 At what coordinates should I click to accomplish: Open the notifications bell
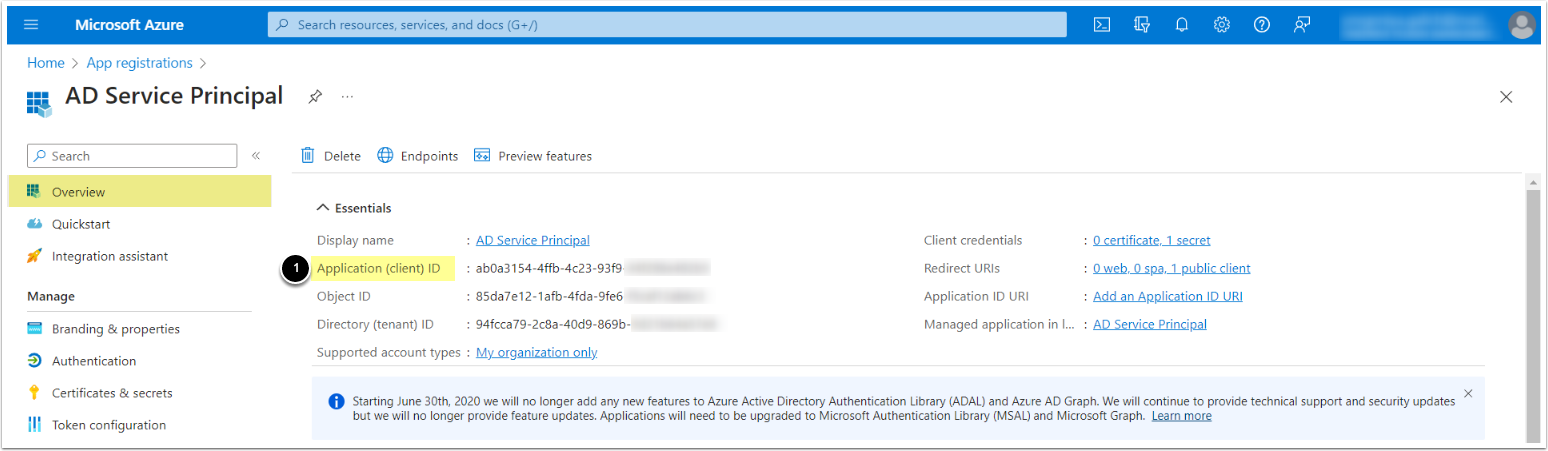(1181, 25)
